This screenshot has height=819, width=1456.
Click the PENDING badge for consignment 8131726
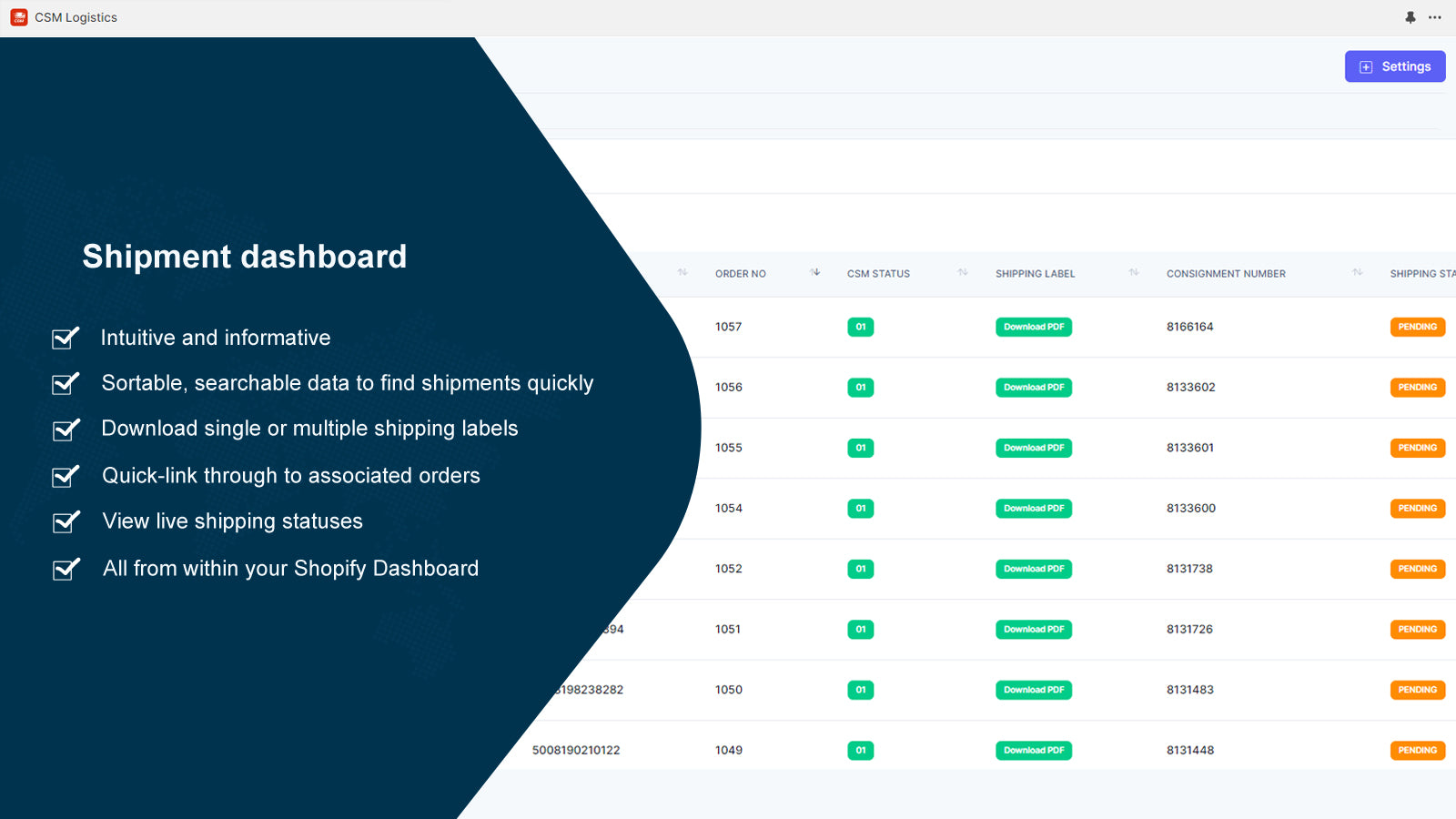pyautogui.click(x=1418, y=630)
